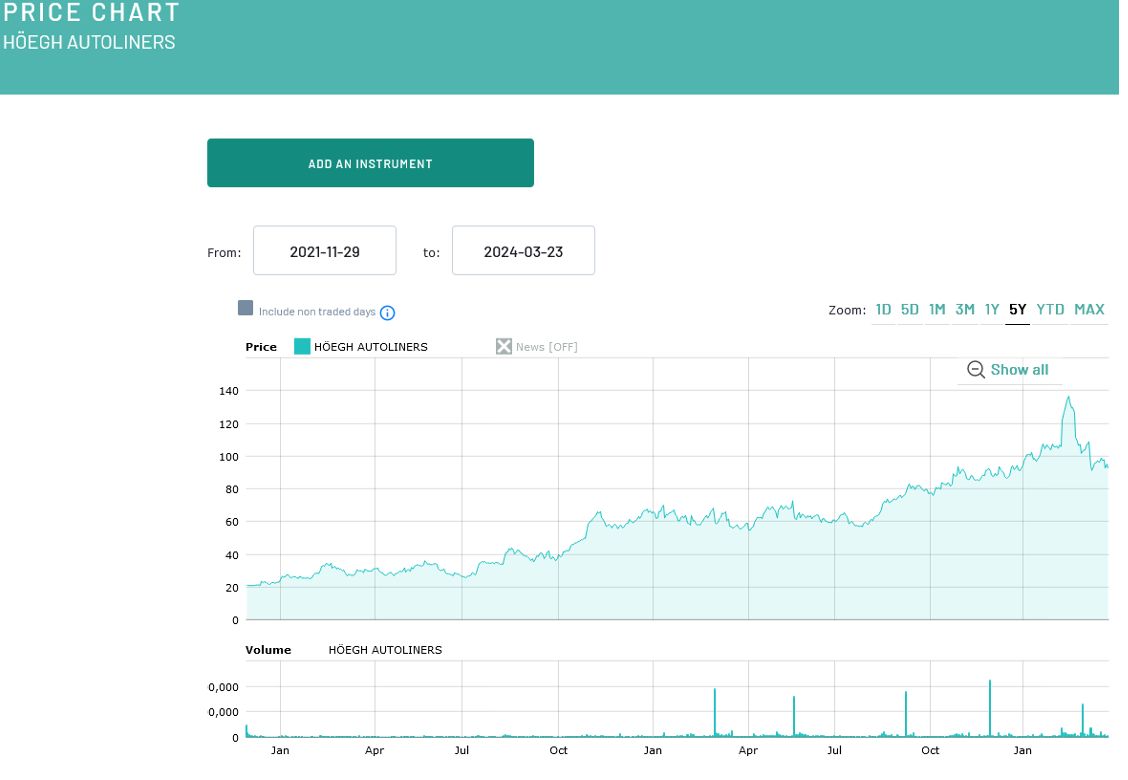
Task: Click the highest volume spike in the volume chart
Action: click(990, 708)
